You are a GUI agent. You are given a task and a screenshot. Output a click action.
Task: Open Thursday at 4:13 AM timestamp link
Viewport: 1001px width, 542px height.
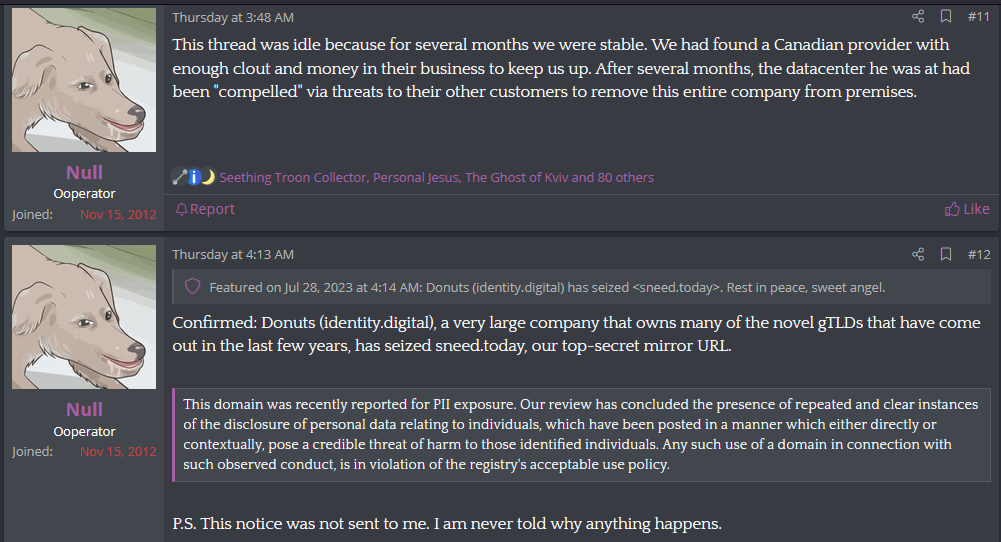(233, 255)
